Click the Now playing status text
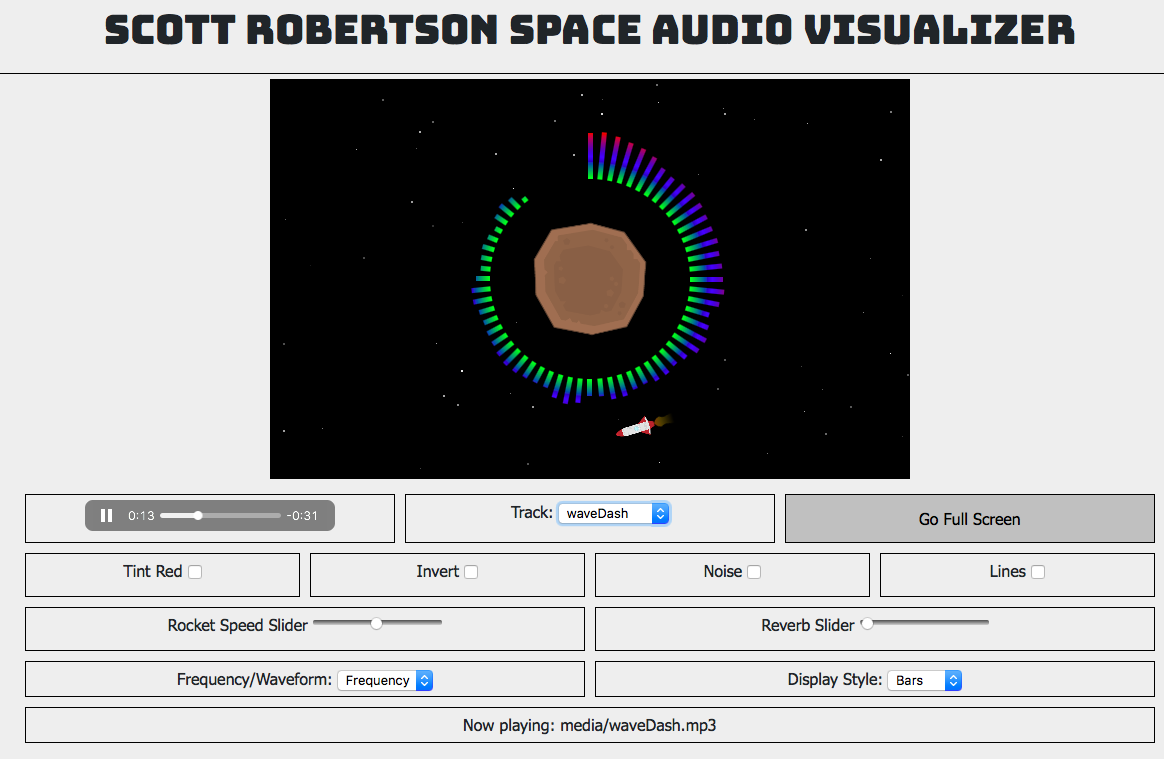This screenshot has height=759, width=1164. (x=589, y=725)
